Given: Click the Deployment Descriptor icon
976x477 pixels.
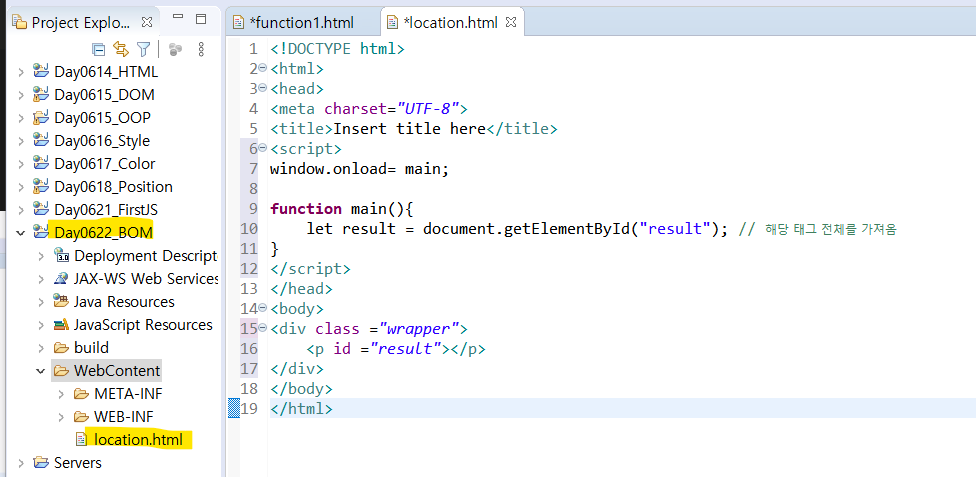Looking at the screenshot, I should click(61, 255).
